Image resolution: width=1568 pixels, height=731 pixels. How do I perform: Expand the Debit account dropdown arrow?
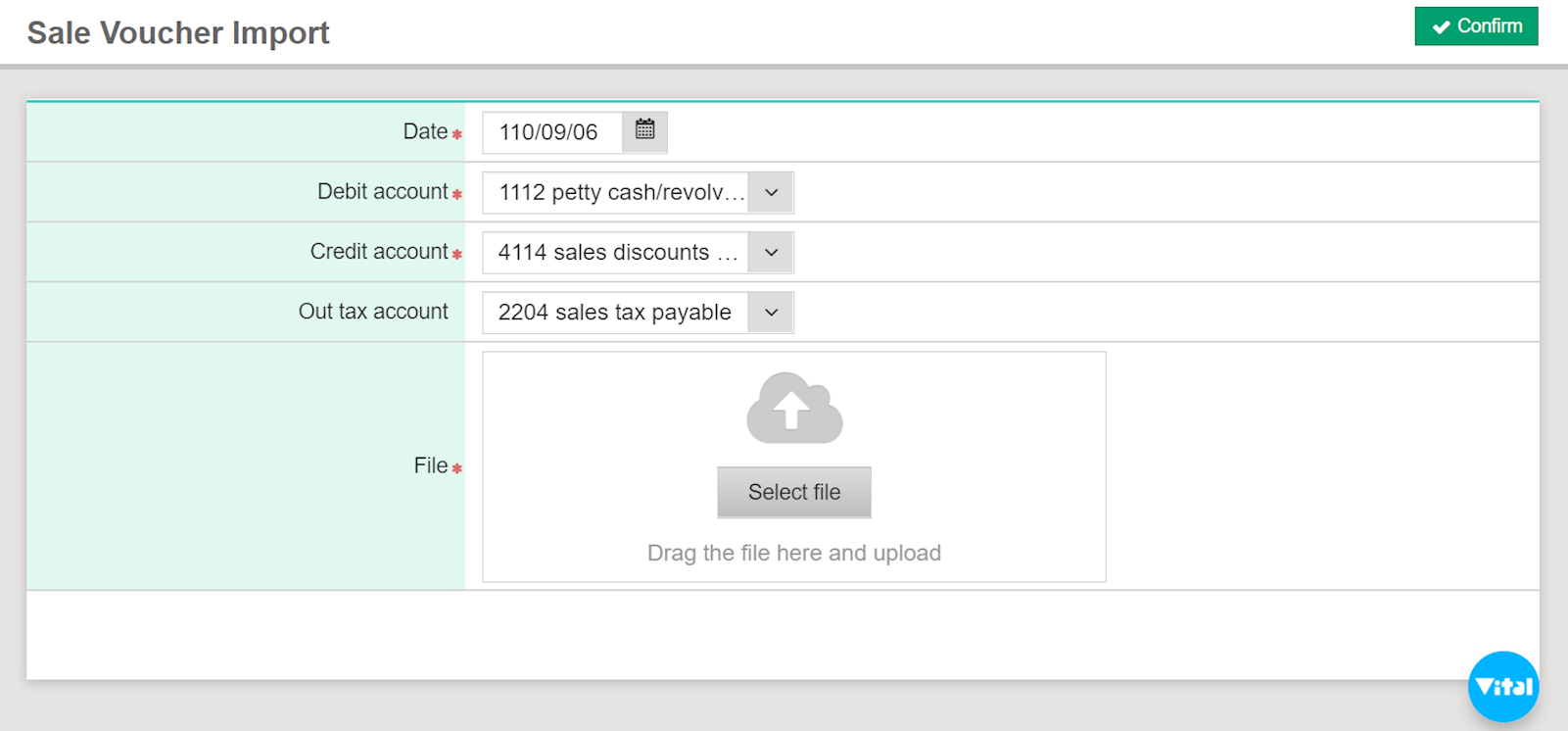[771, 193]
